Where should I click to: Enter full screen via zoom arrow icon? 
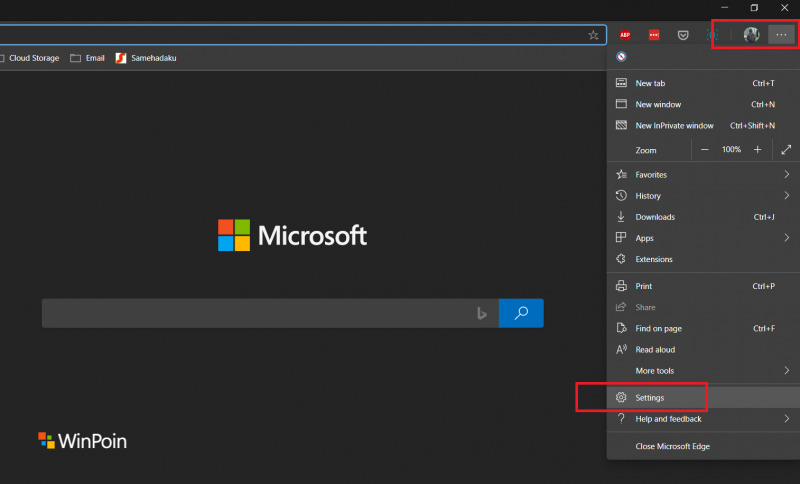tap(786, 150)
